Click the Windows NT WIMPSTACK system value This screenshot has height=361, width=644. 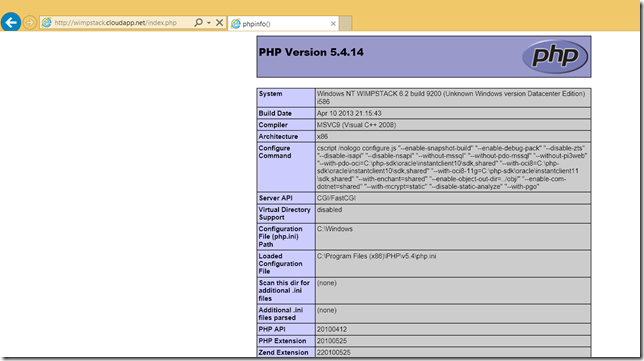pyautogui.click(x=451, y=98)
